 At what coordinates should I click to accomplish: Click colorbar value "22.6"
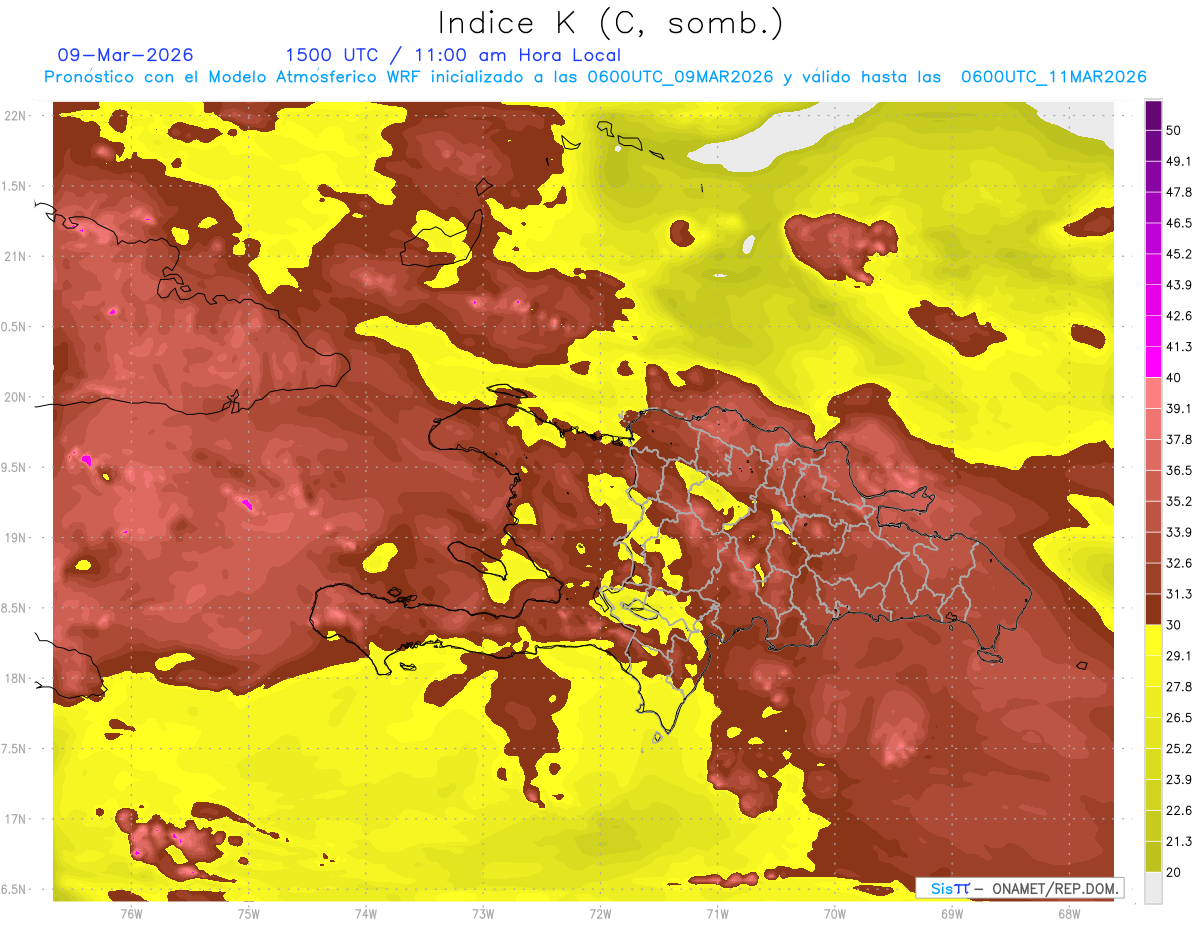pos(1179,811)
